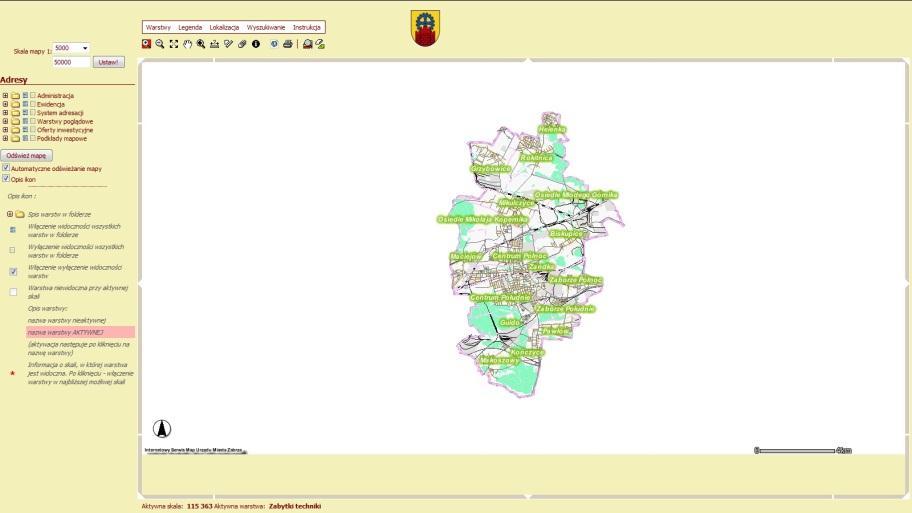Image resolution: width=912 pixels, height=513 pixels.
Task: Click the checked legend checkbox for Włączenie wyłączenie widoczności
Action: [x=13, y=272]
